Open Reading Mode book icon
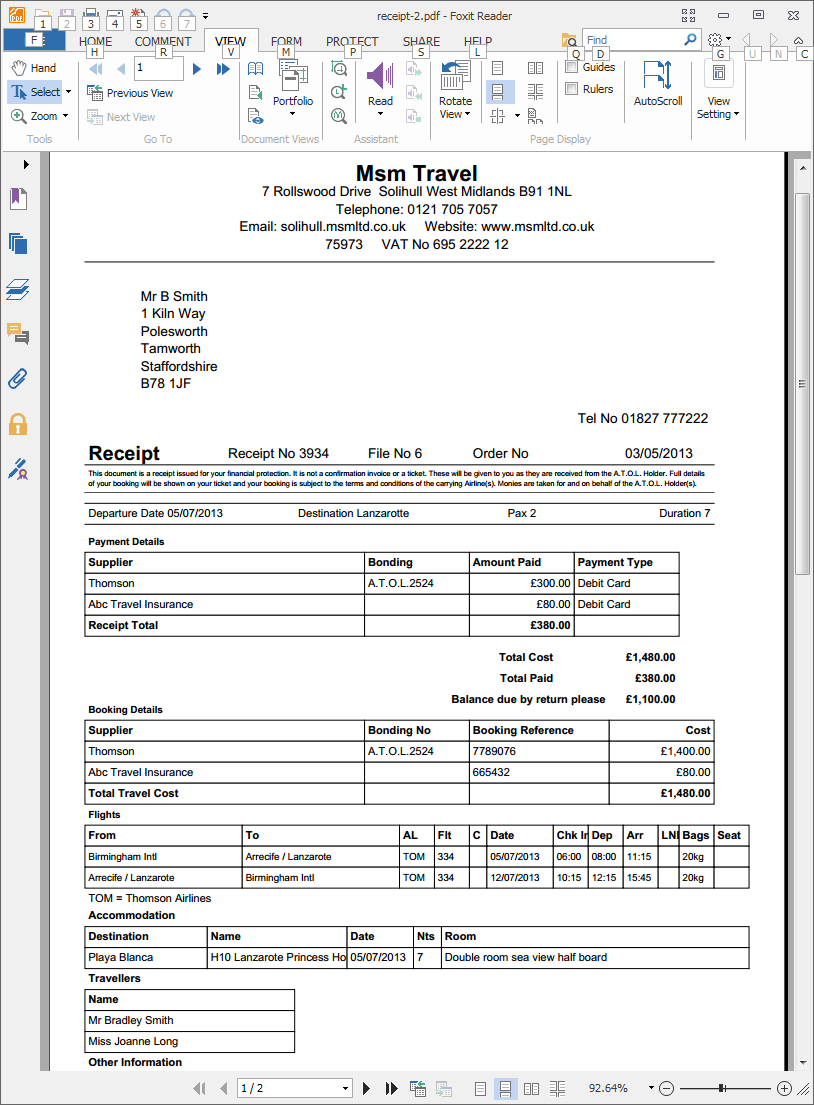 255,68
